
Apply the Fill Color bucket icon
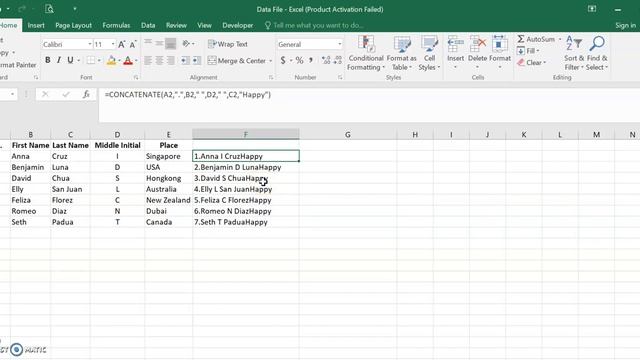111,61
